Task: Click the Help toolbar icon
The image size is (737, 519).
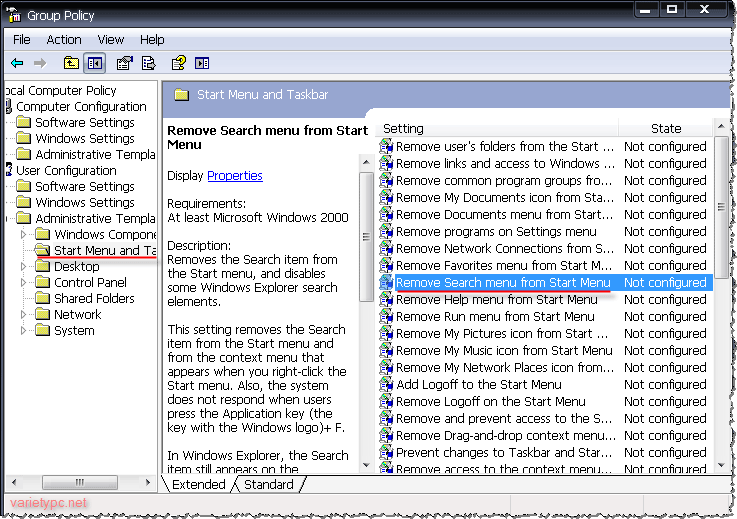Action: point(179,63)
